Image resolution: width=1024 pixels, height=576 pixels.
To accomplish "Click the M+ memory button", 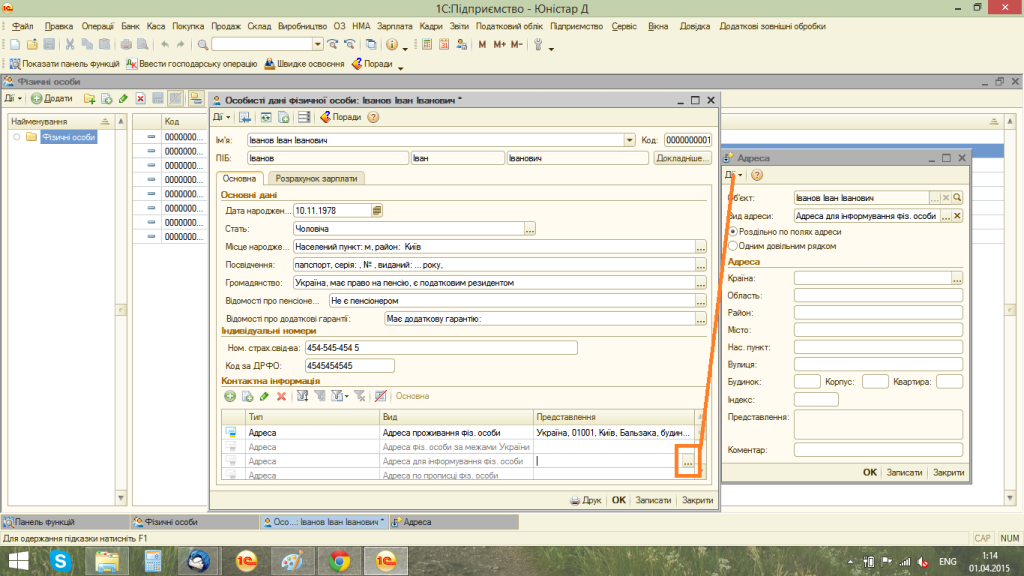I will click(500, 44).
